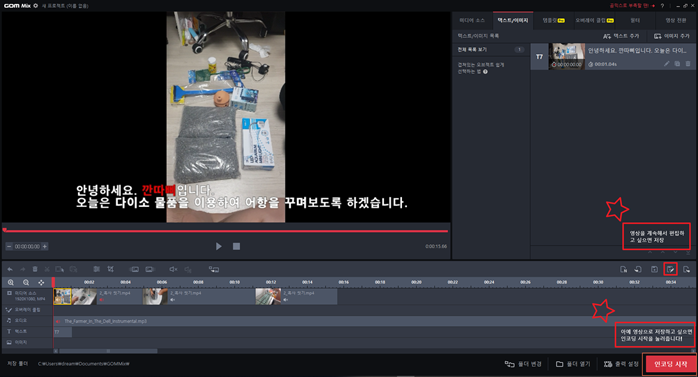Click the Open Folder button
Image resolution: width=698 pixels, height=377 pixels.
tap(573, 364)
